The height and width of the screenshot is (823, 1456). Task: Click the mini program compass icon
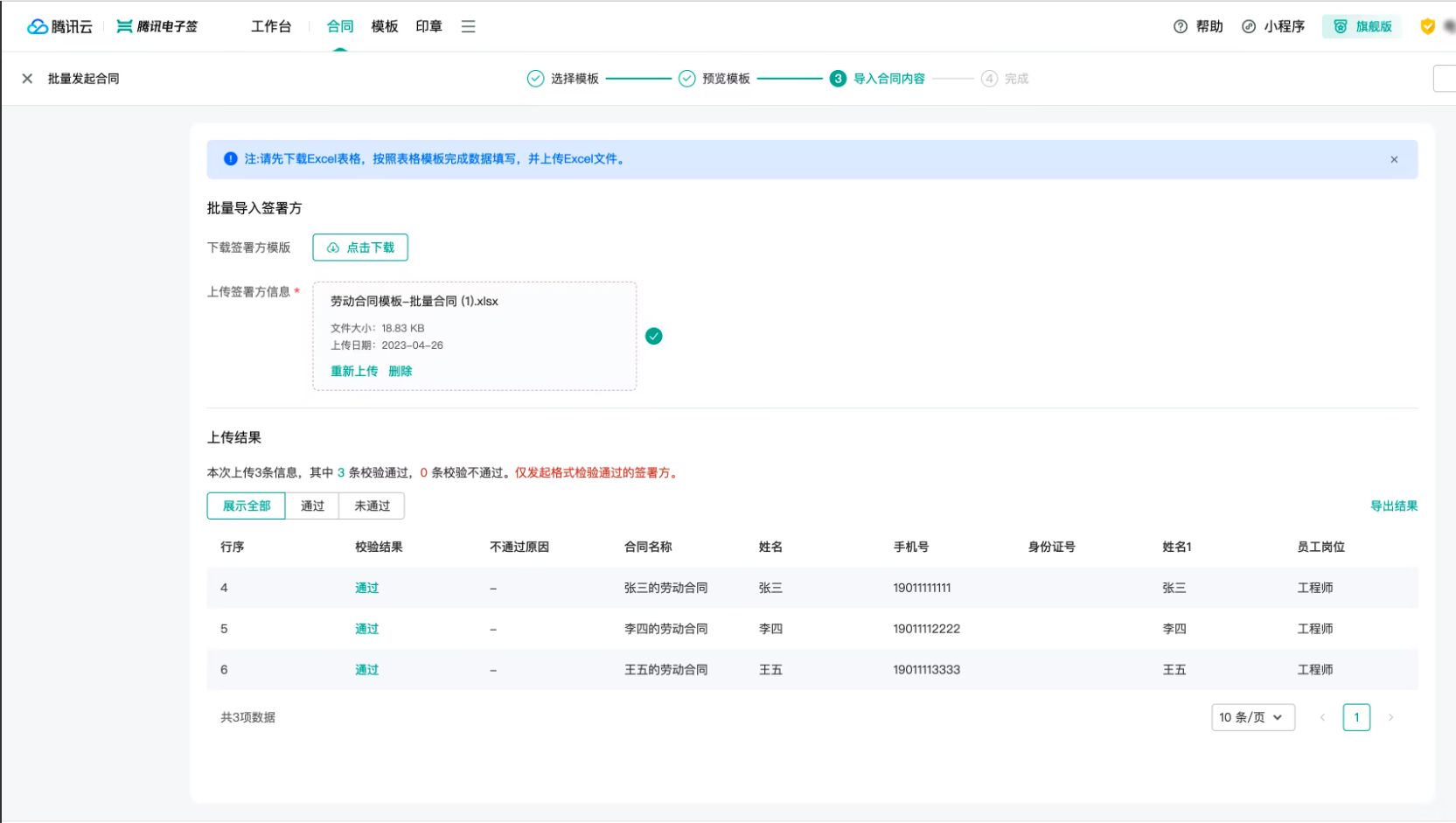1249,26
